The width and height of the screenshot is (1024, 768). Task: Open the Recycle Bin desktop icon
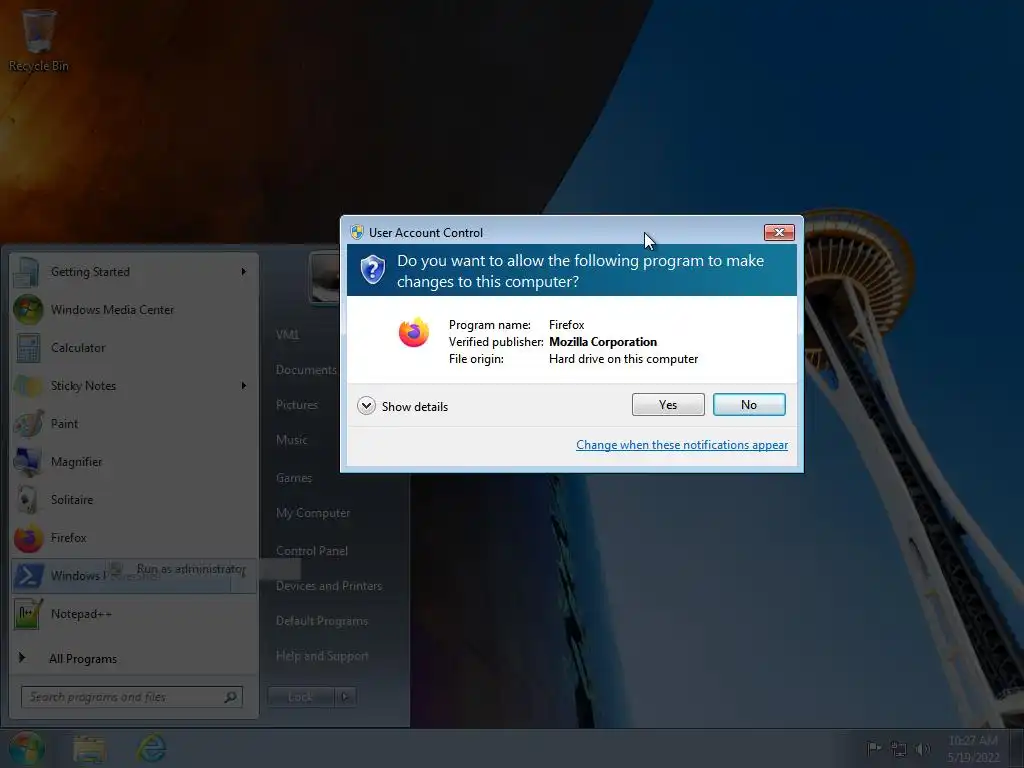[39, 39]
